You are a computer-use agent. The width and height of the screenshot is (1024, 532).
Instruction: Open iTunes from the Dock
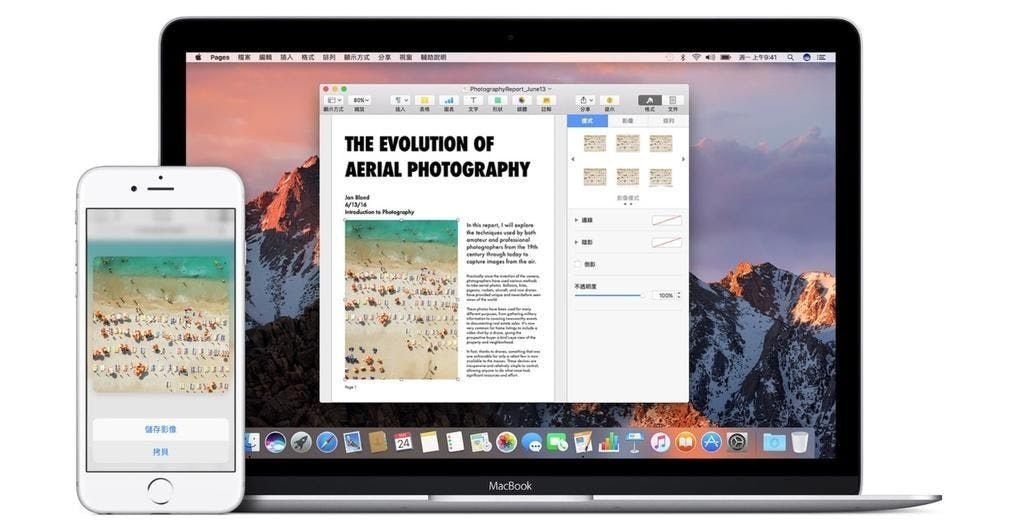tap(660, 442)
